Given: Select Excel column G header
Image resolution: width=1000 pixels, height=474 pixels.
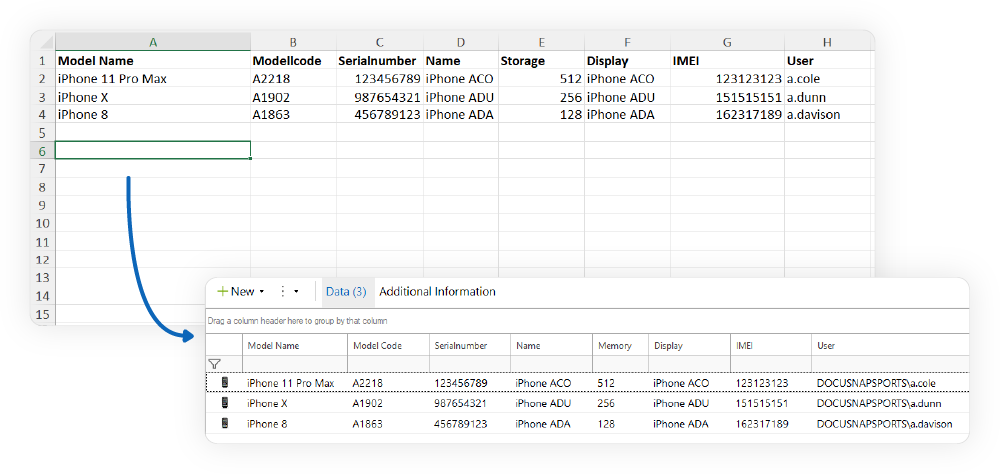Looking at the screenshot, I should (x=727, y=42).
